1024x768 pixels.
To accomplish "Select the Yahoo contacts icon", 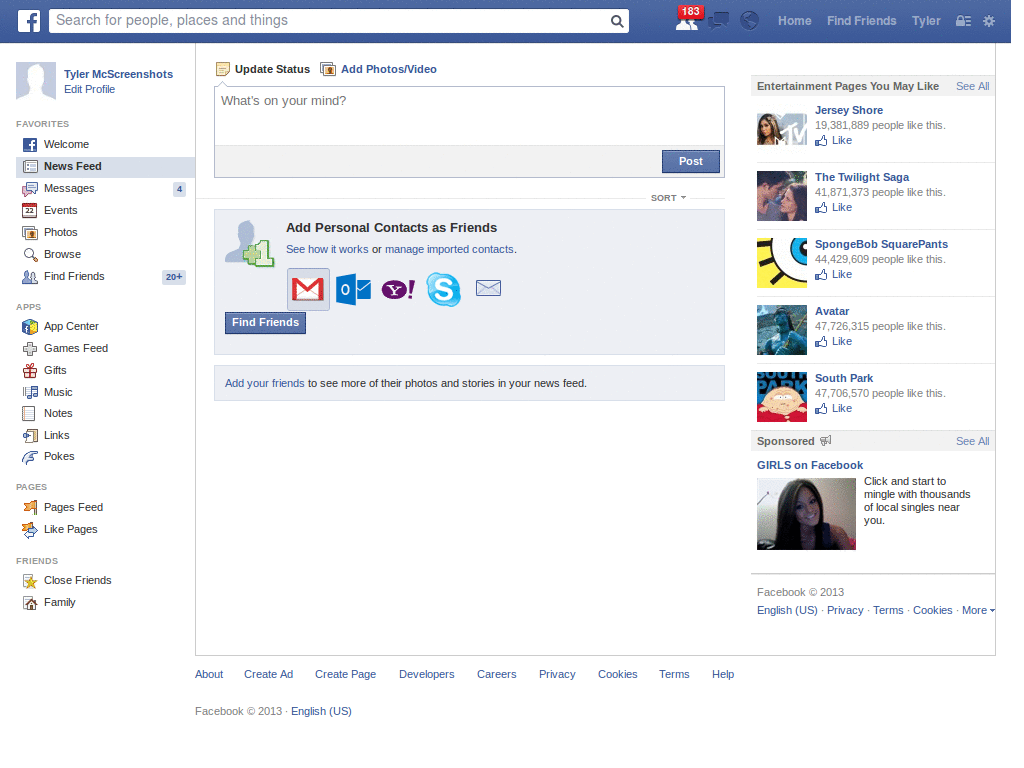I will click(x=398, y=289).
